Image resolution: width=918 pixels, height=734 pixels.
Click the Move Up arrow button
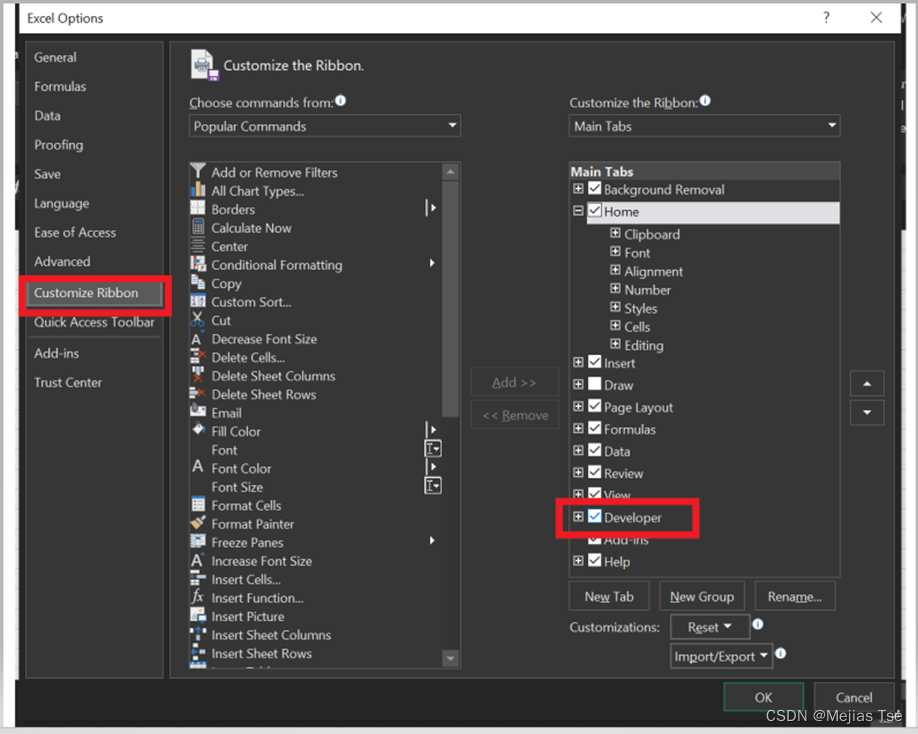[x=867, y=384]
